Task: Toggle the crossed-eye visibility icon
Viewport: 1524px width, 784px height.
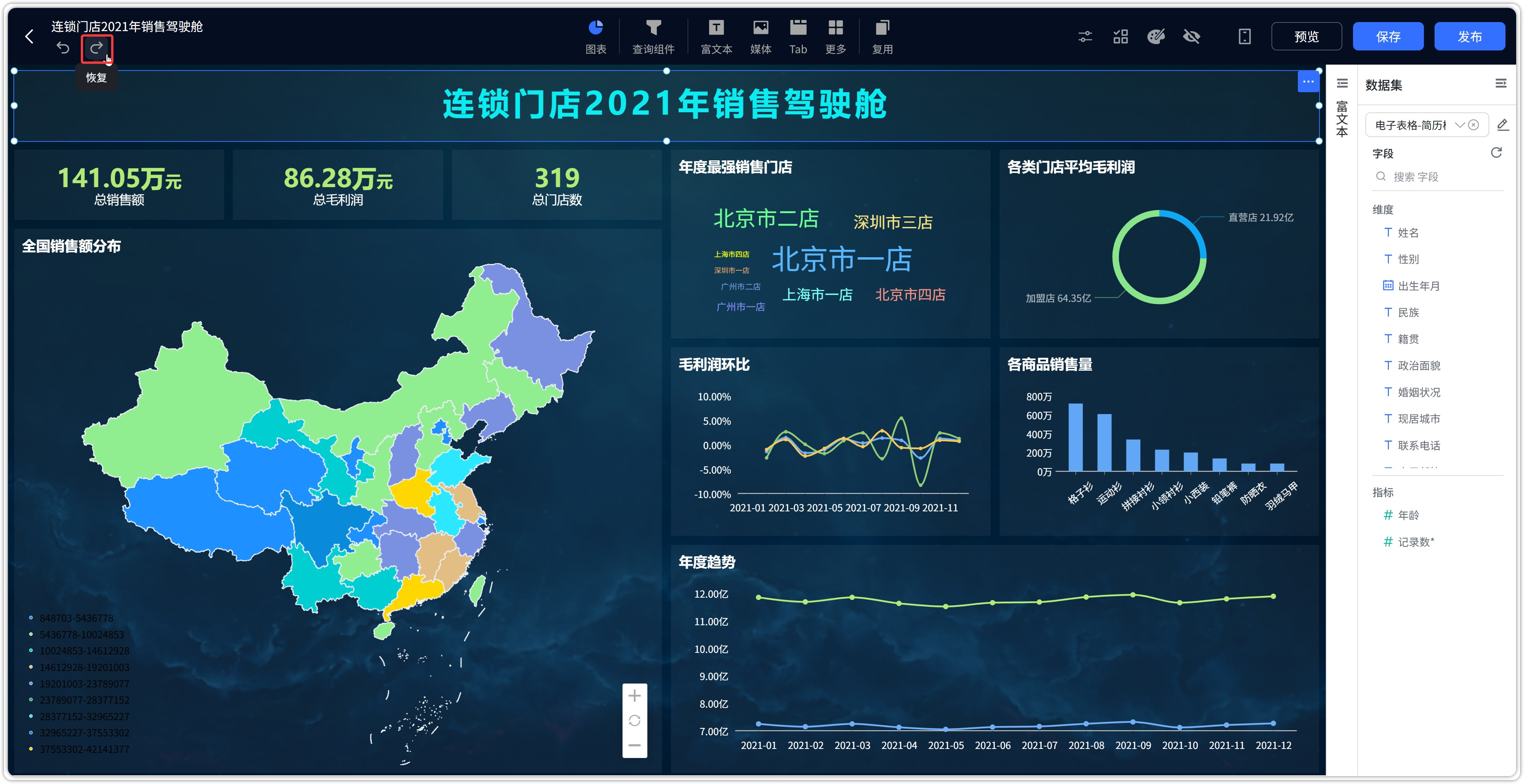Action: coord(1191,37)
